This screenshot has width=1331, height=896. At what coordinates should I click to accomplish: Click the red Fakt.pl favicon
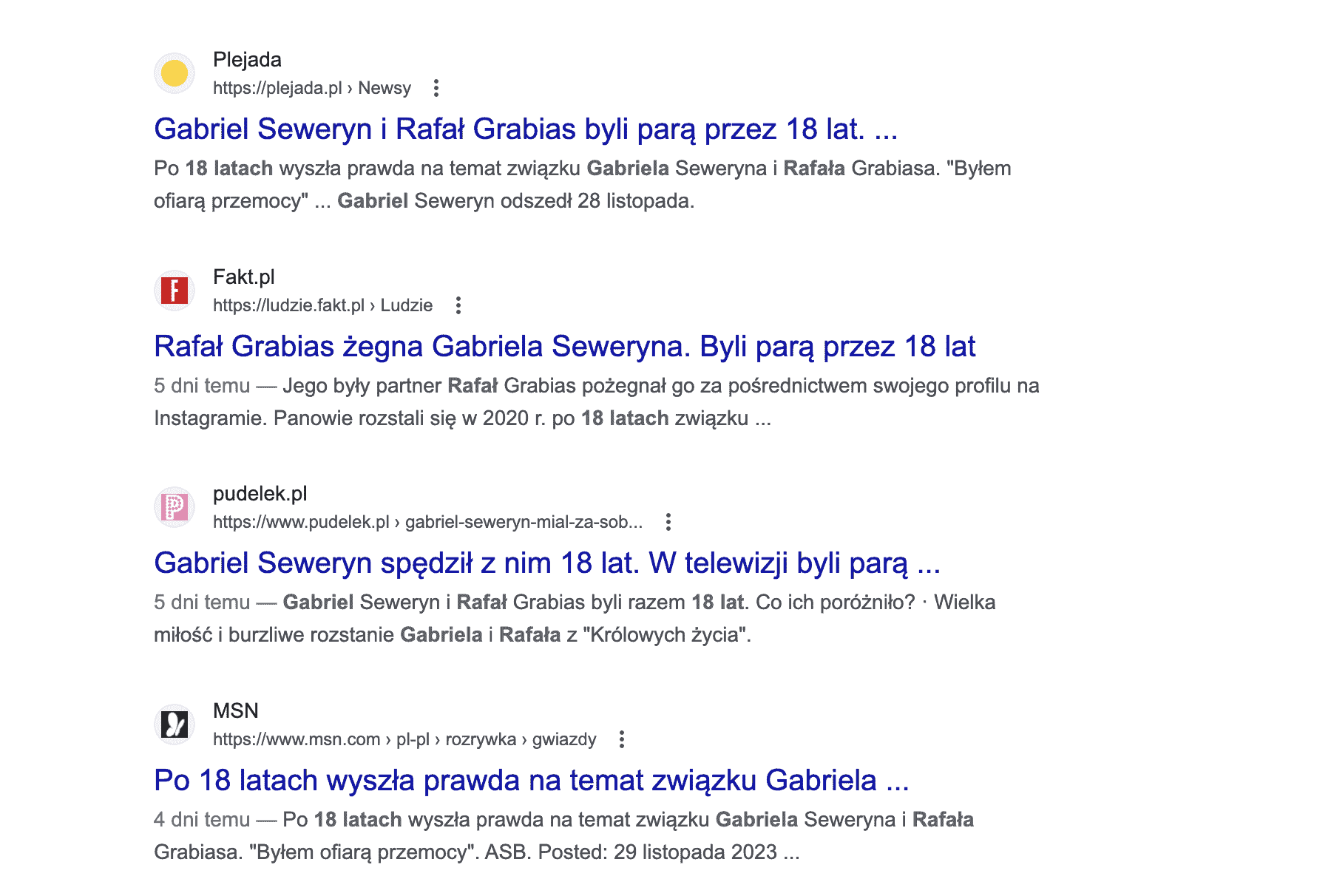pyautogui.click(x=175, y=291)
